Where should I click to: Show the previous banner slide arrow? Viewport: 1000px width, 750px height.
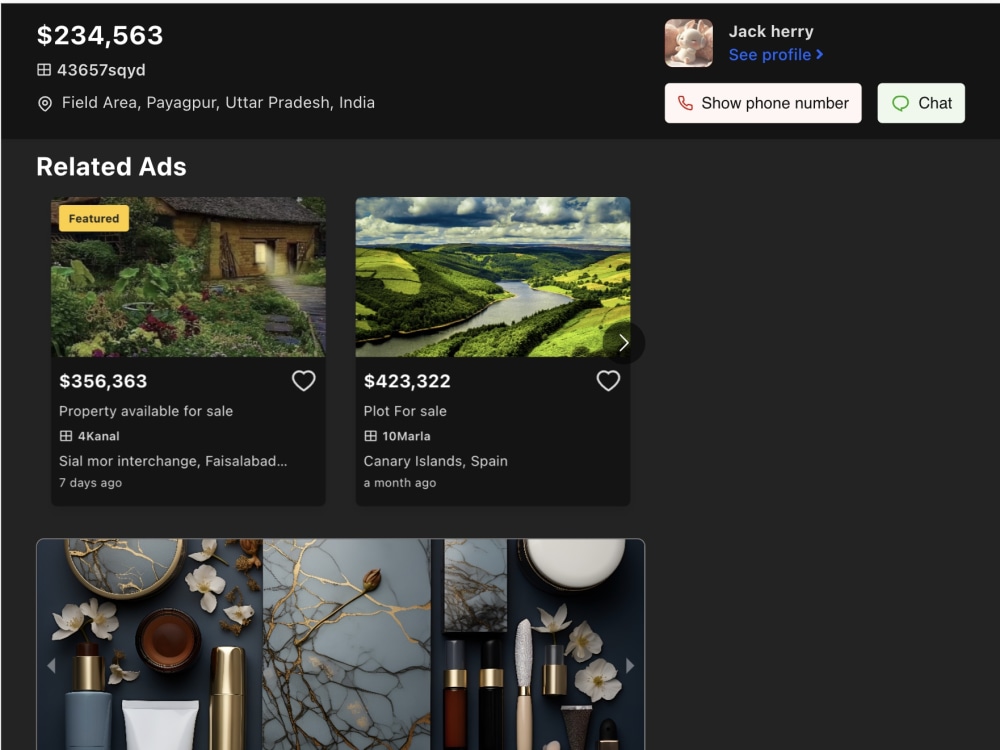51,666
